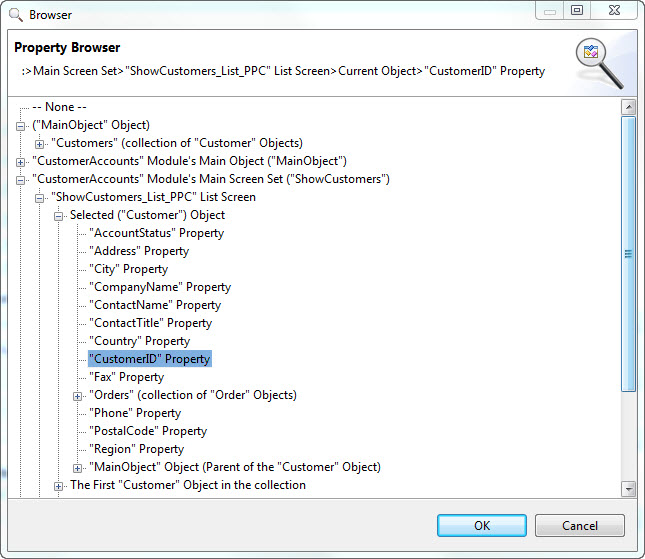Expand the "Orders" collection node

[x=78, y=395]
